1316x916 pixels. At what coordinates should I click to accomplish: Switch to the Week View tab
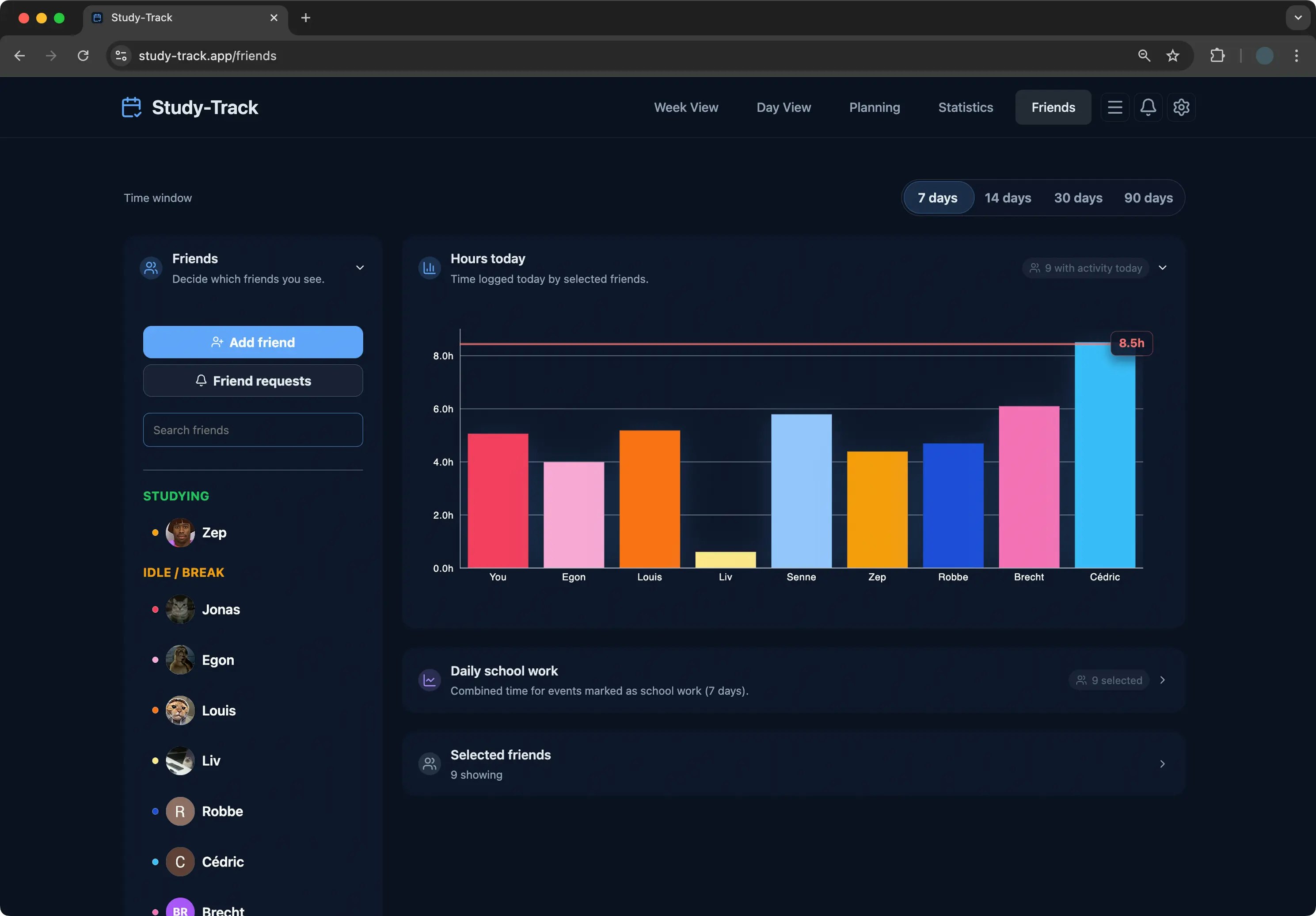click(x=685, y=107)
